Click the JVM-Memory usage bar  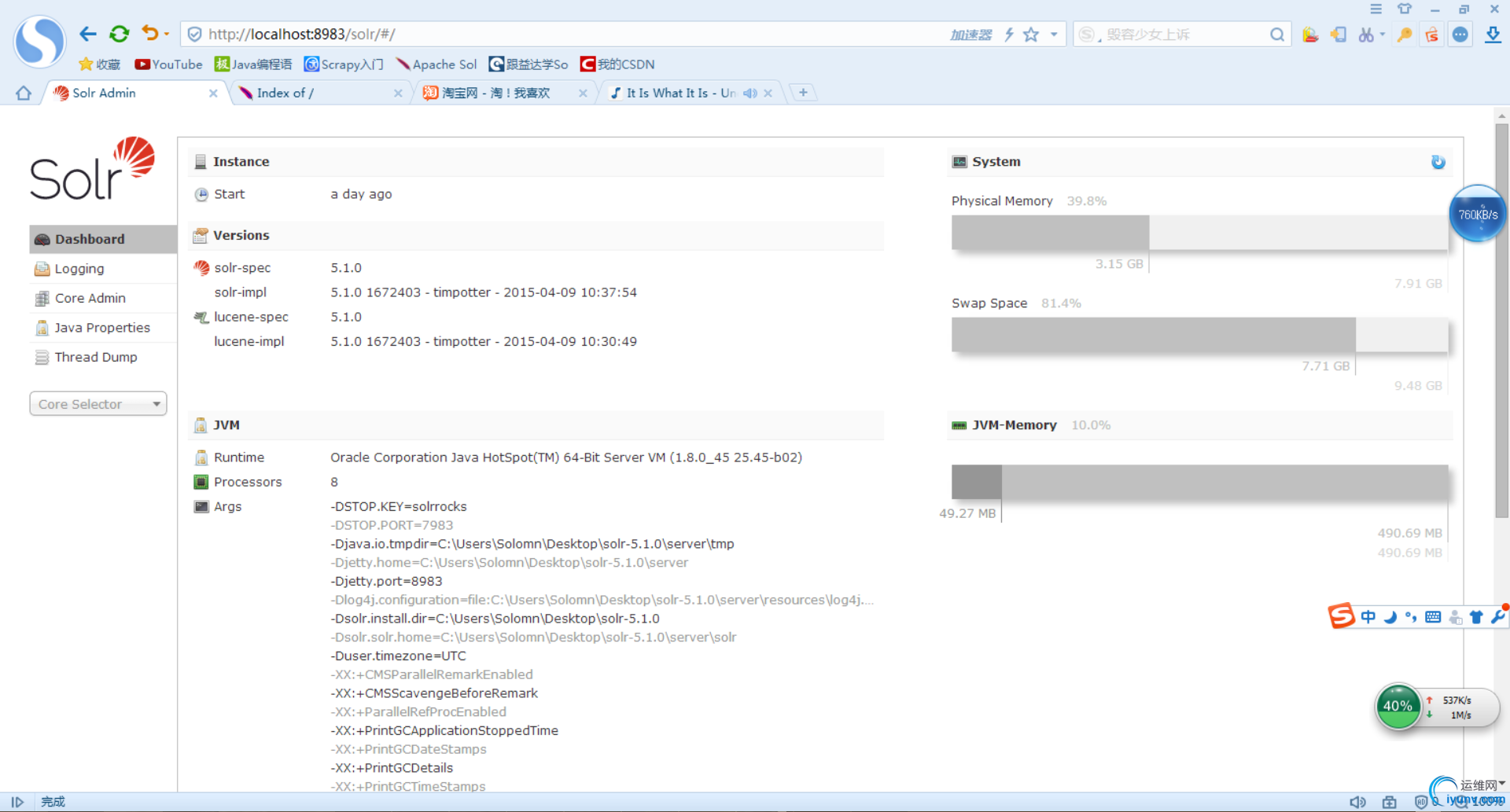coord(1199,482)
